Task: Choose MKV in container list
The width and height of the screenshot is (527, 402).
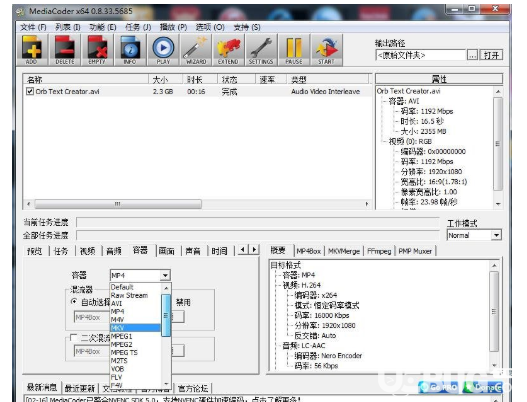Action: 135,328
